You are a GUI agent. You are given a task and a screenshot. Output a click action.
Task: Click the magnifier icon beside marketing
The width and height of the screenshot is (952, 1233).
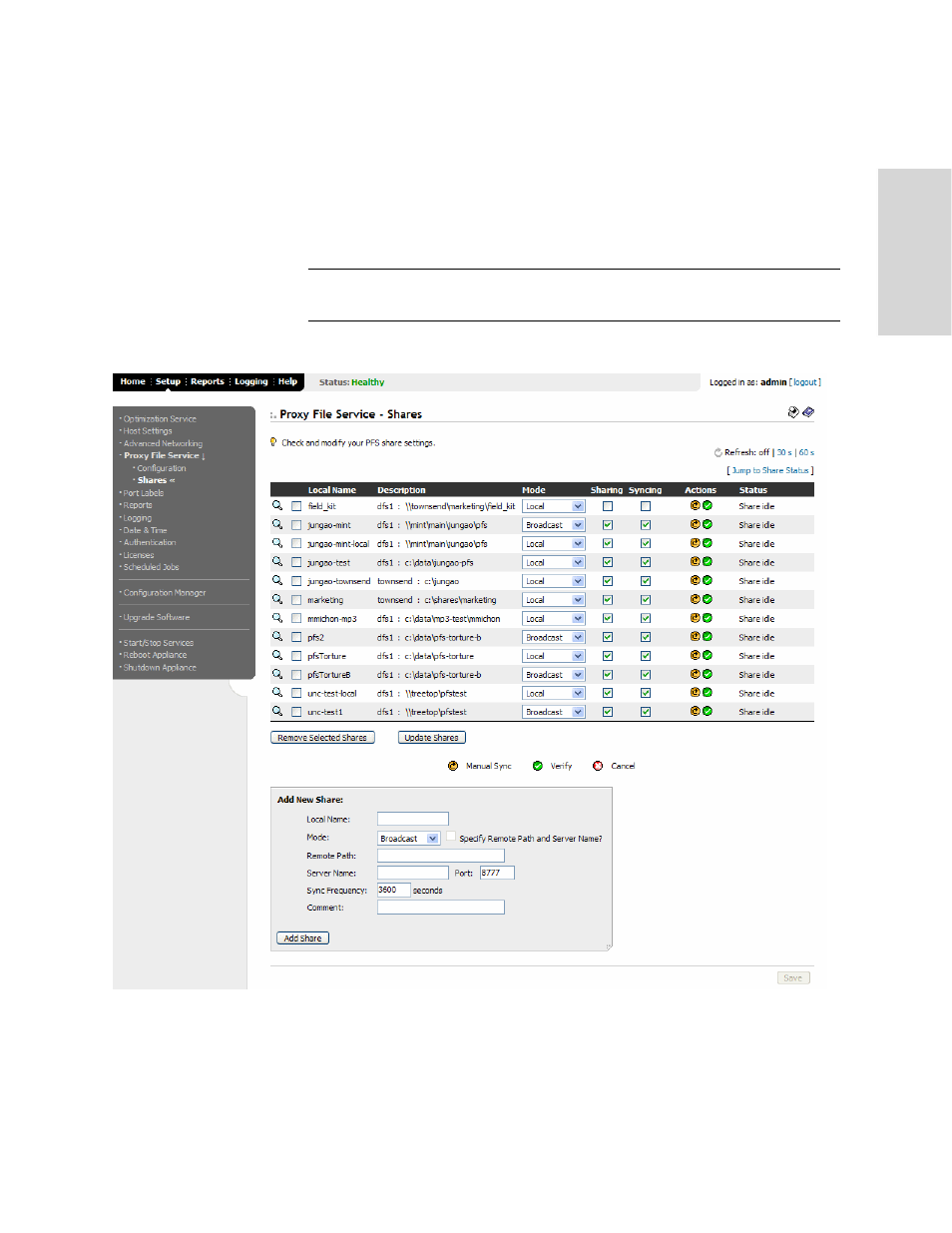[277, 600]
